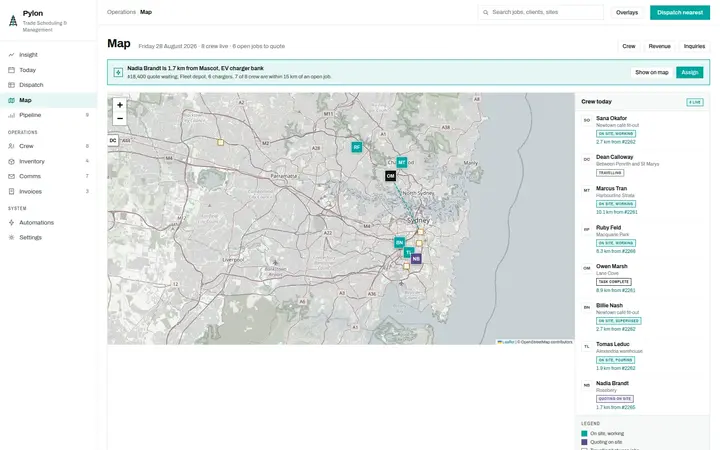
Task: Open Owen Marsh's crew entry
Action: click(x=642, y=278)
